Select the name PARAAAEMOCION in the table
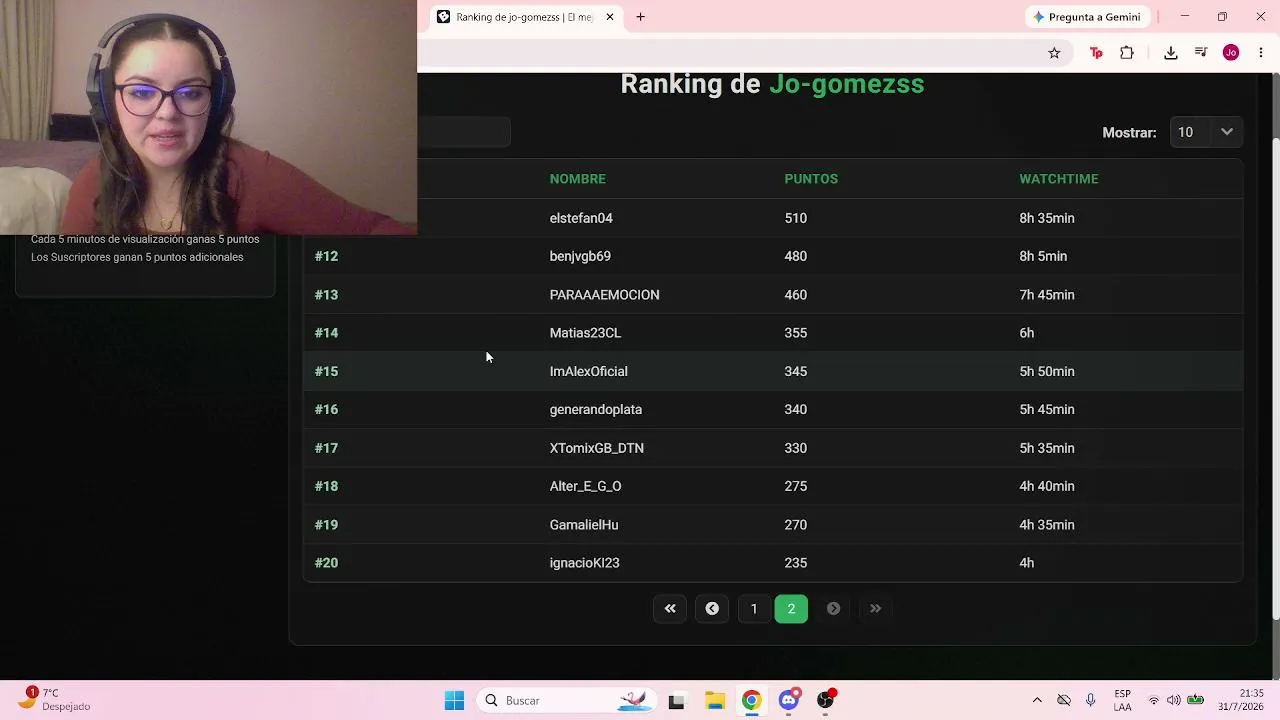The height and width of the screenshot is (720, 1280). [604, 295]
